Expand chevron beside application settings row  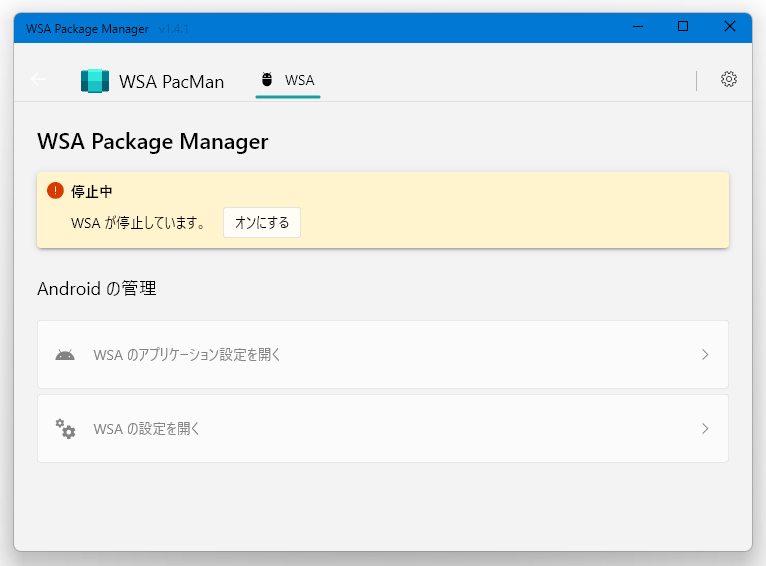pyautogui.click(x=705, y=355)
